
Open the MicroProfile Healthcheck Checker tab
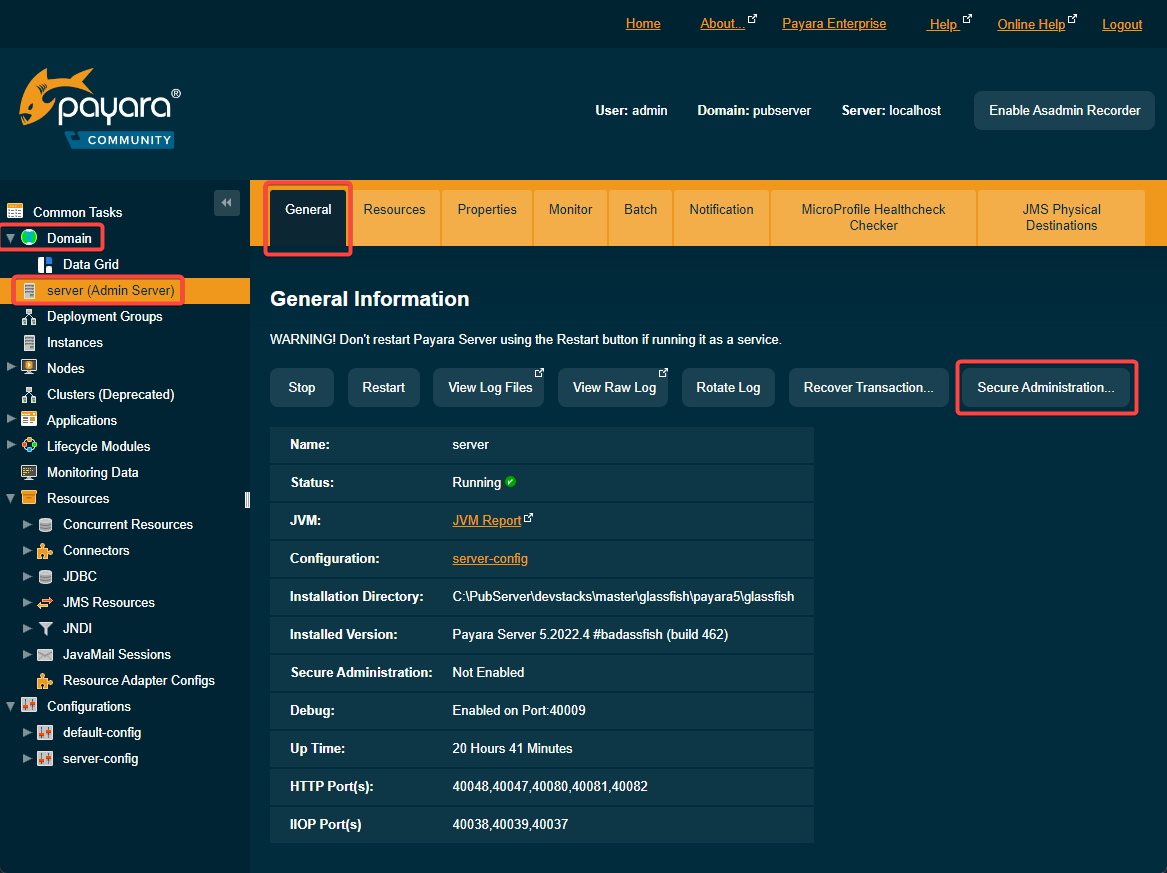(873, 217)
